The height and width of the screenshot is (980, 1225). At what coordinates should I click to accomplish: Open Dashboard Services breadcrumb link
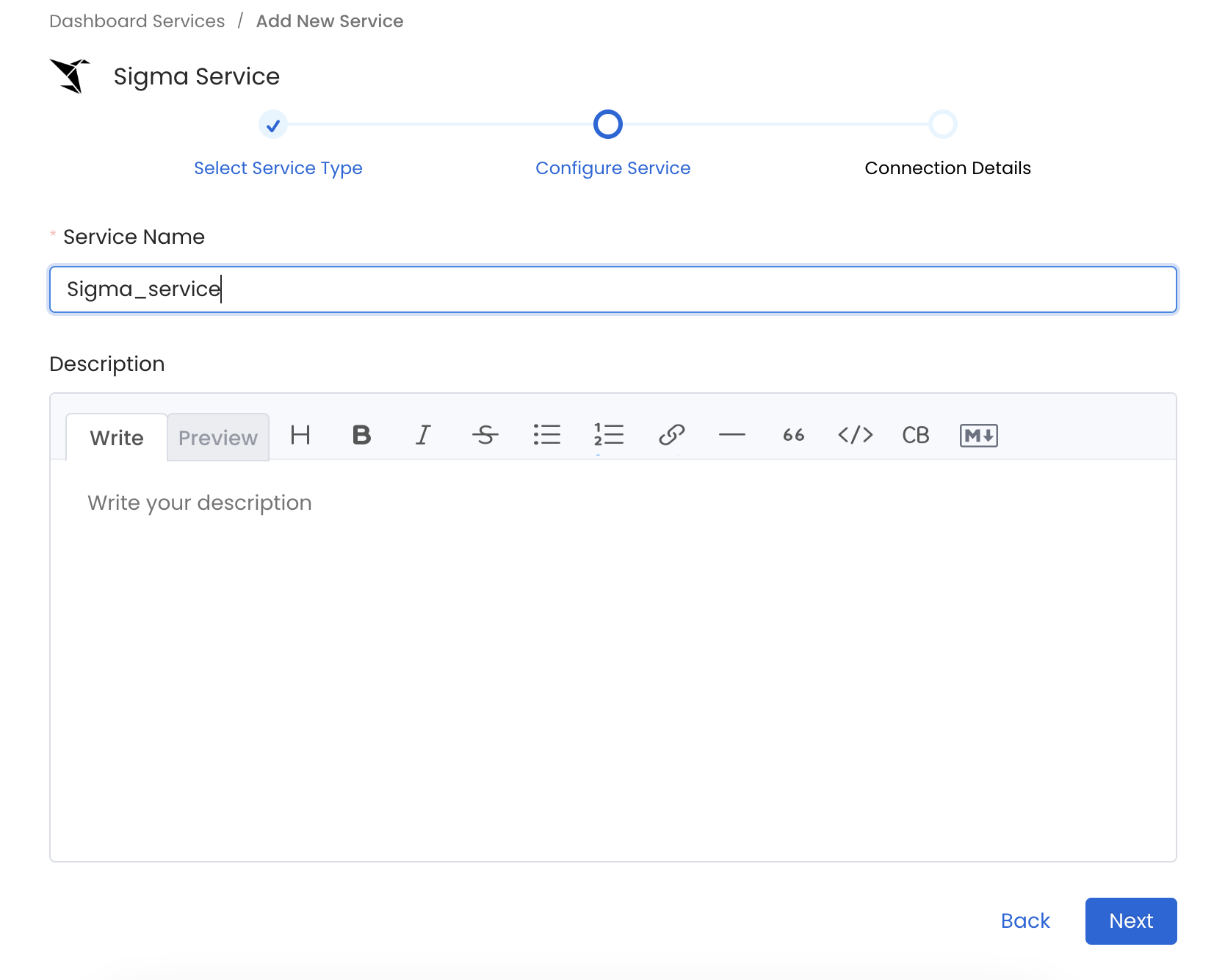137,21
